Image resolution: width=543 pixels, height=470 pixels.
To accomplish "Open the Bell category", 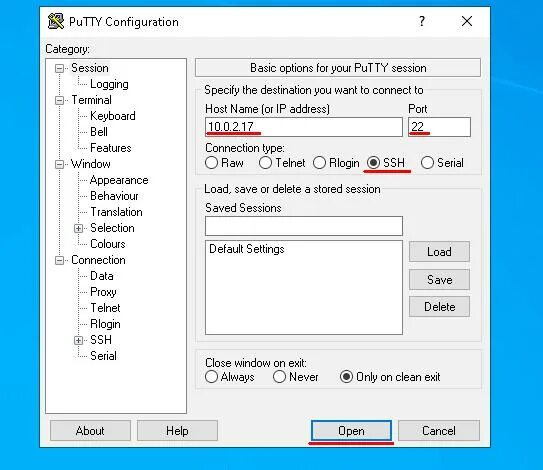I will [x=99, y=132].
